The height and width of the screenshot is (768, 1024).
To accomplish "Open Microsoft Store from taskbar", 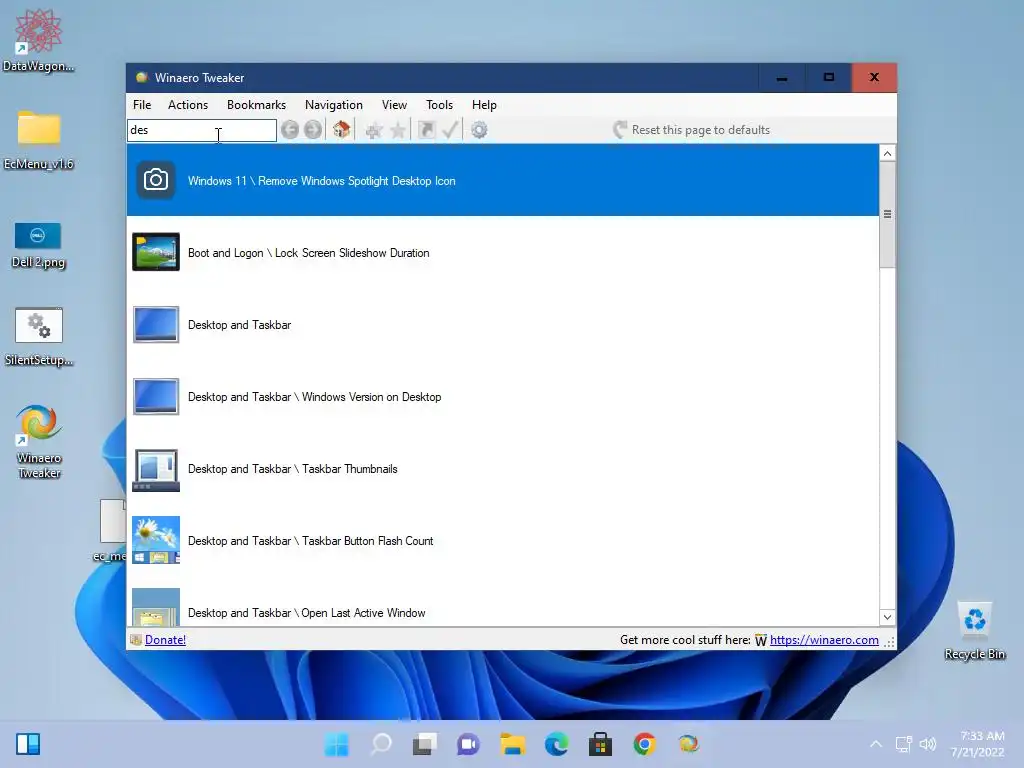I will pos(600,744).
